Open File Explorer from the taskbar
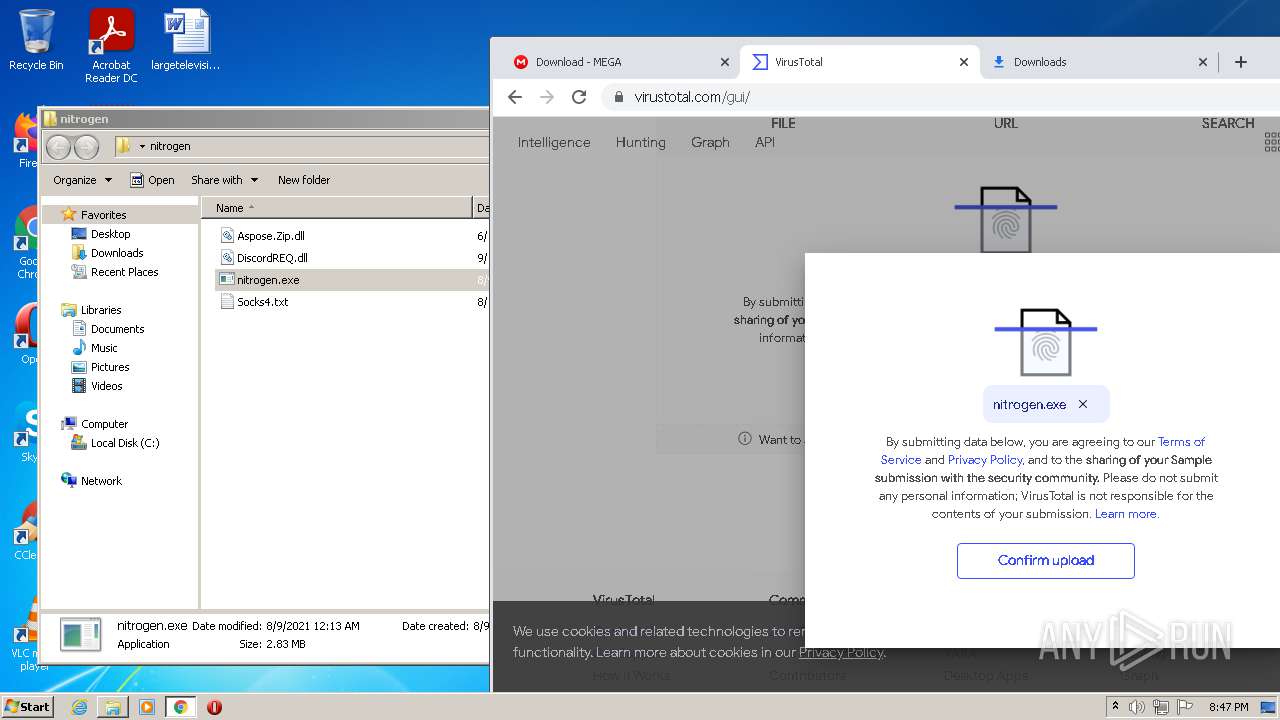Viewport: 1280px width, 720px height. (x=113, y=707)
